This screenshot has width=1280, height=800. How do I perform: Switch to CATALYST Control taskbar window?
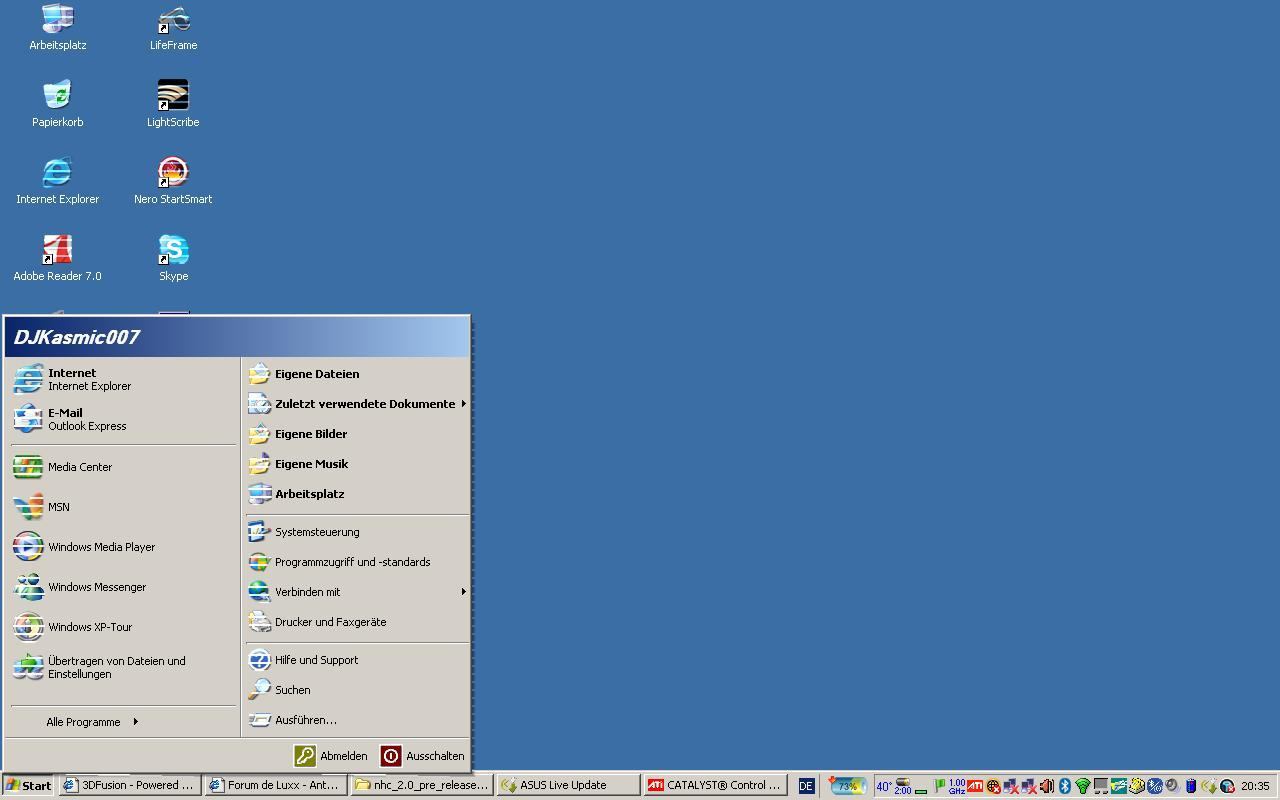[x=713, y=785]
